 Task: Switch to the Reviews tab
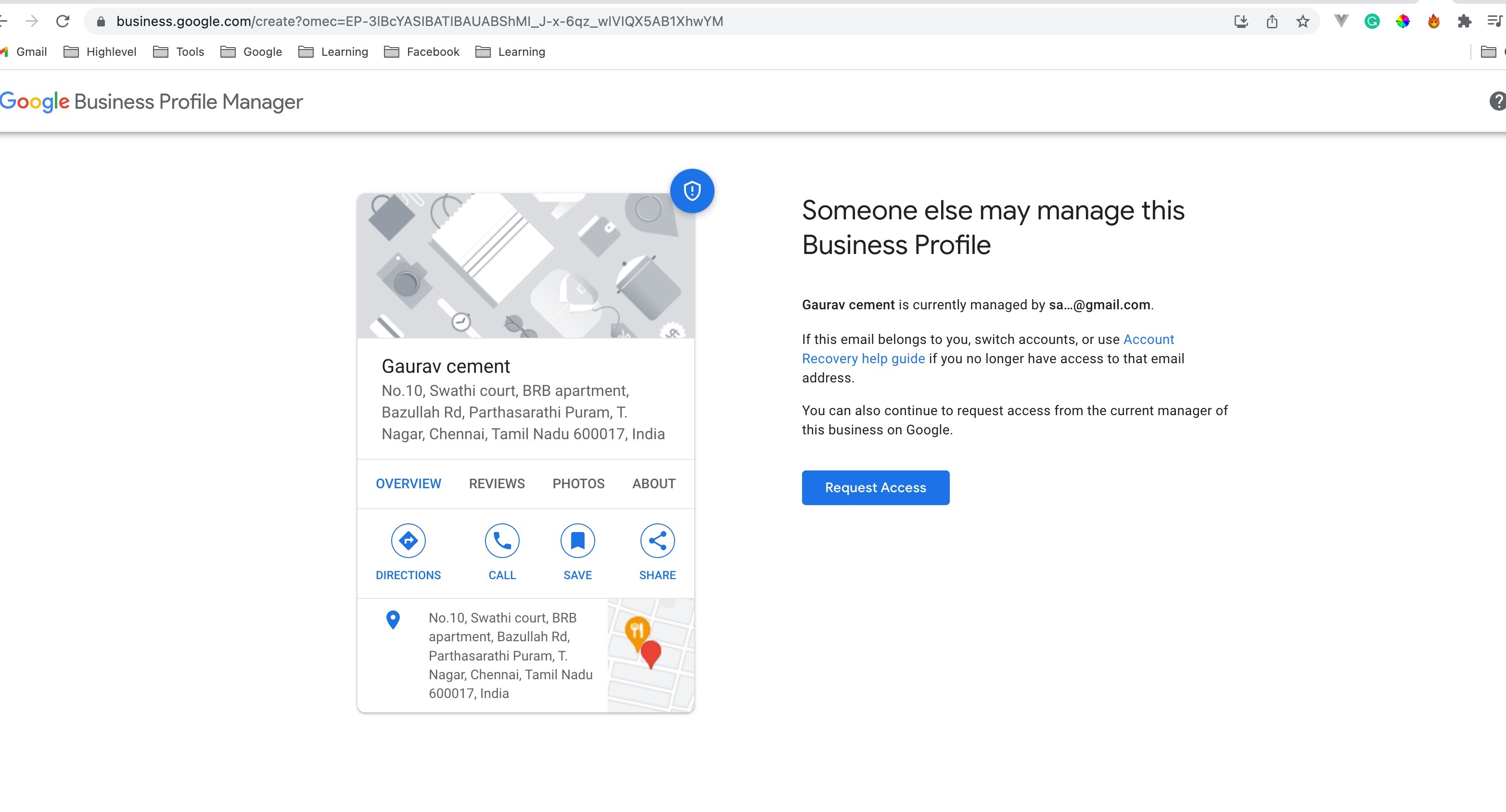(x=497, y=483)
